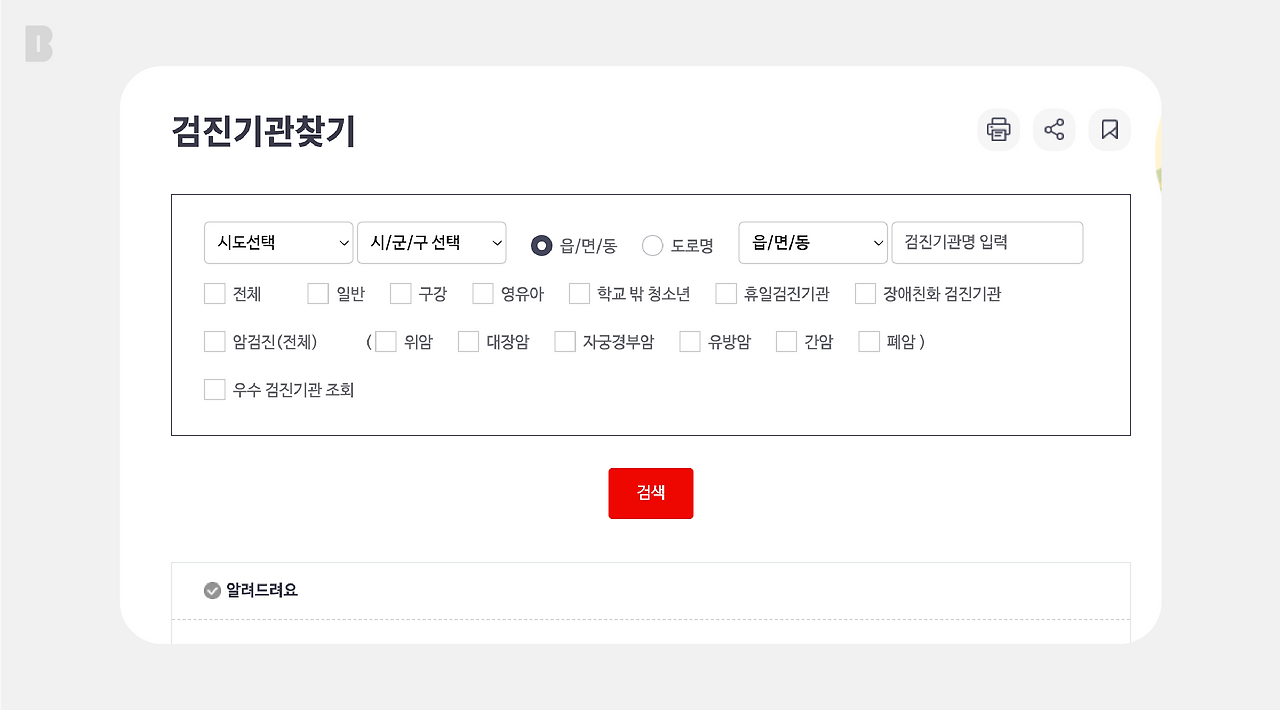Enable the 구강 checkbox

click(402, 293)
